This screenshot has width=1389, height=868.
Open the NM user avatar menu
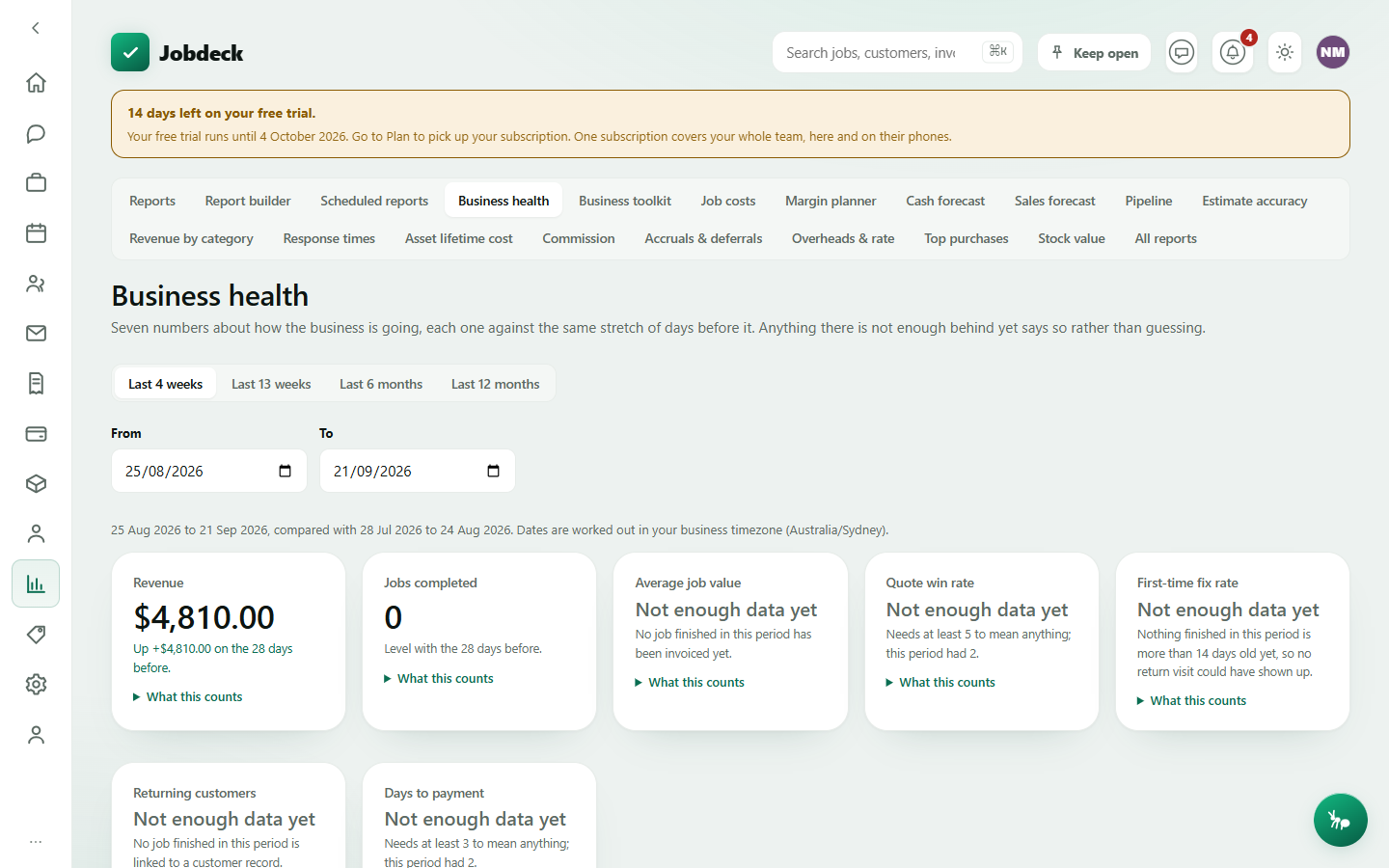[1333, 52]
